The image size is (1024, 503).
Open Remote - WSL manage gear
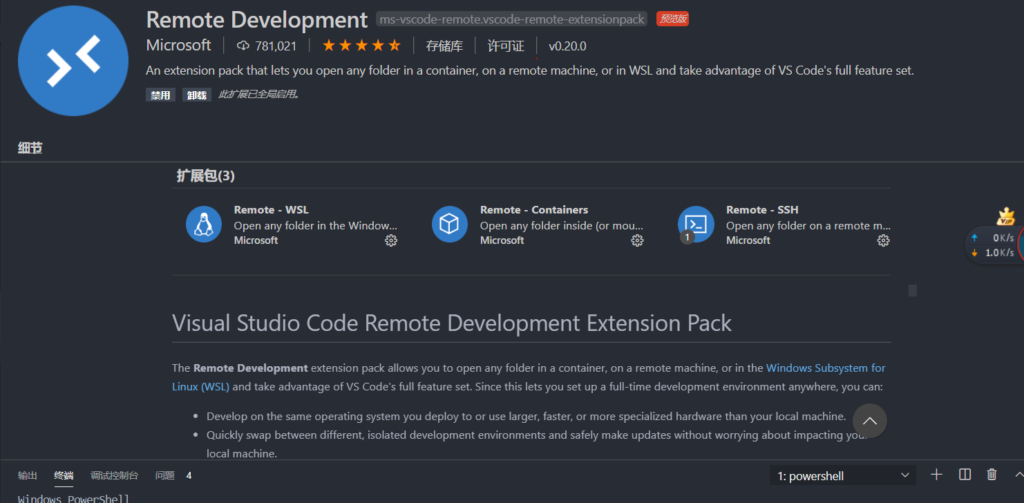tap(391, 241)
